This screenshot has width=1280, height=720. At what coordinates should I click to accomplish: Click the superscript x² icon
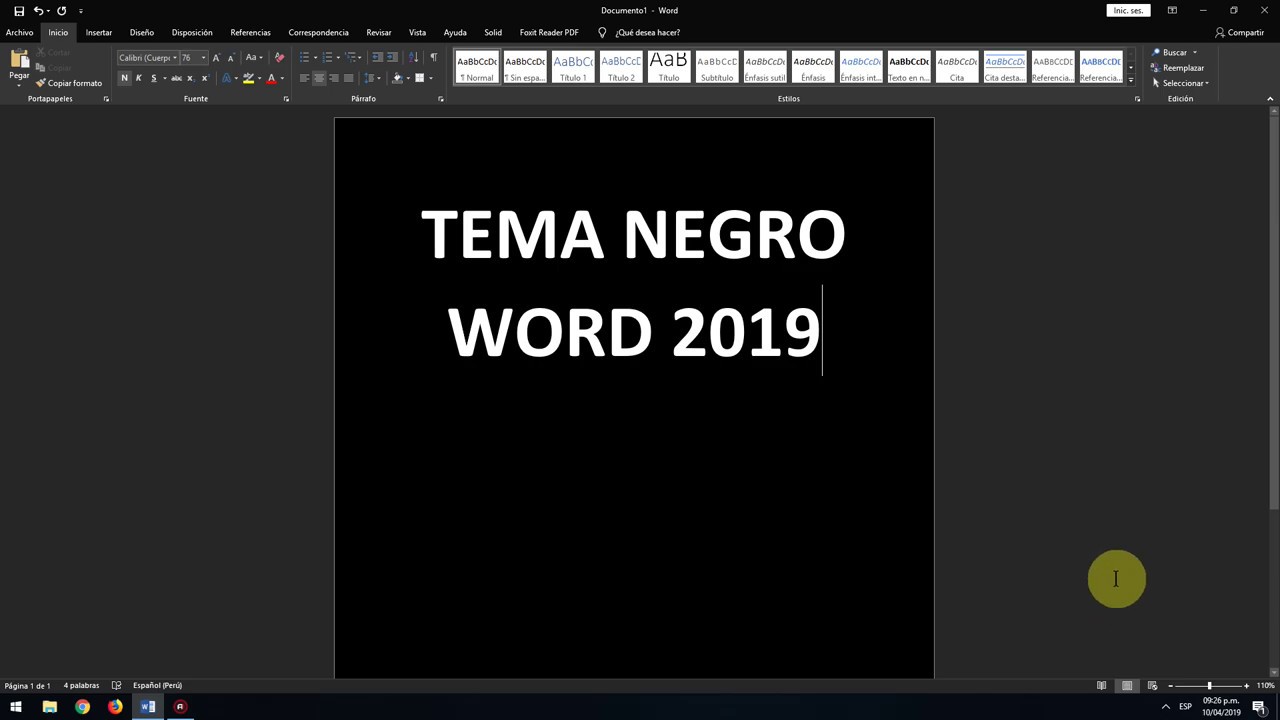click(x=205, y=78)
